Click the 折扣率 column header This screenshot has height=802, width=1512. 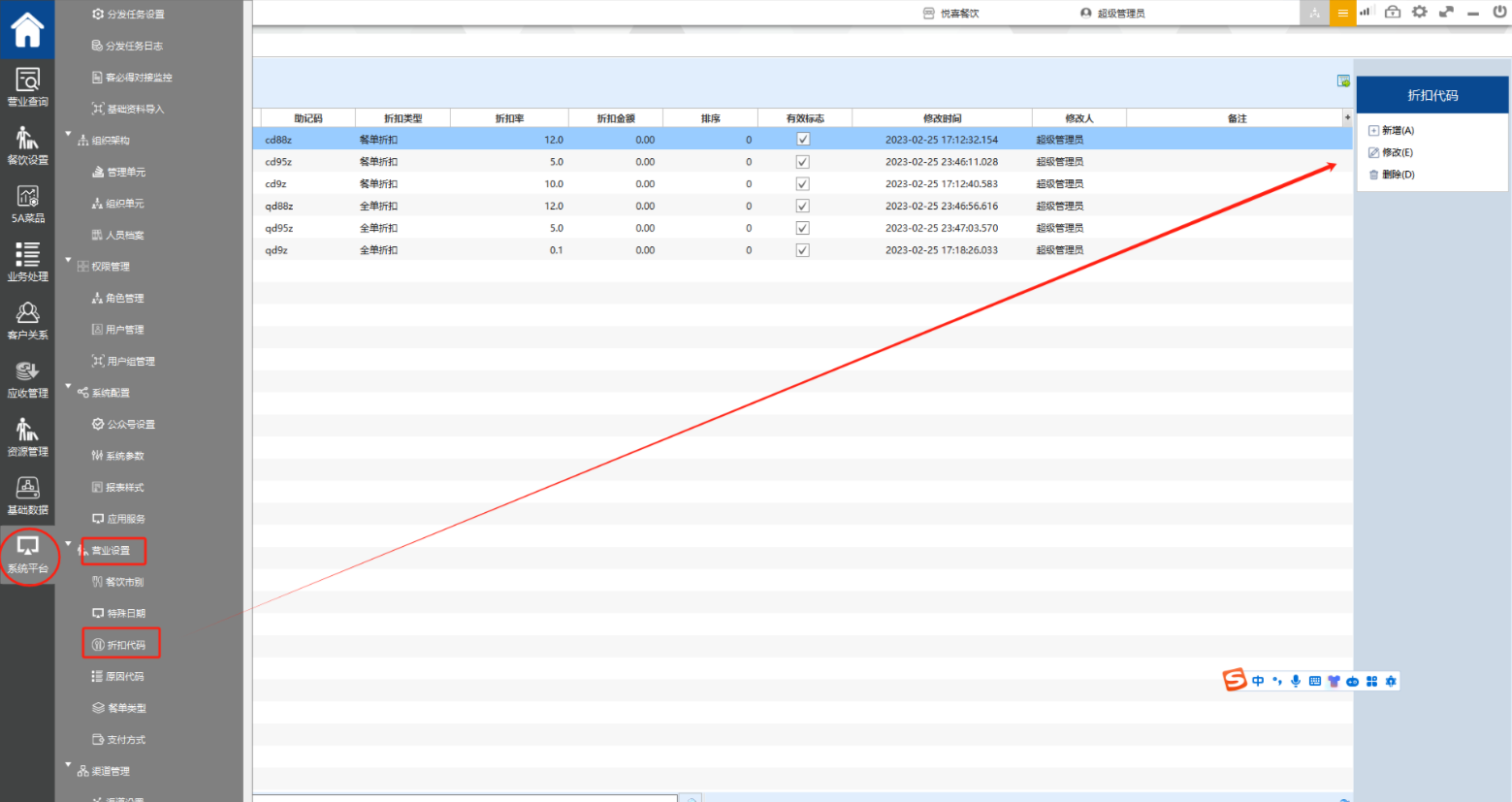click(x=509, y=118)
